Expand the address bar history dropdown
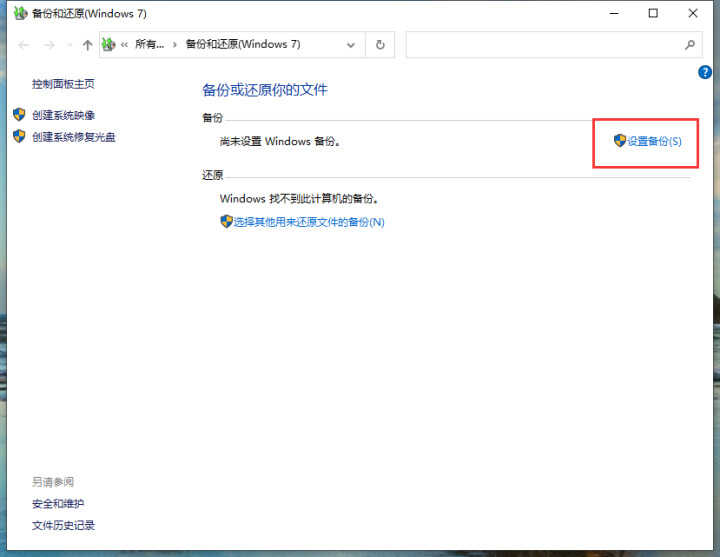This screenshot has height=557, width=720. (x=351, y=45)
